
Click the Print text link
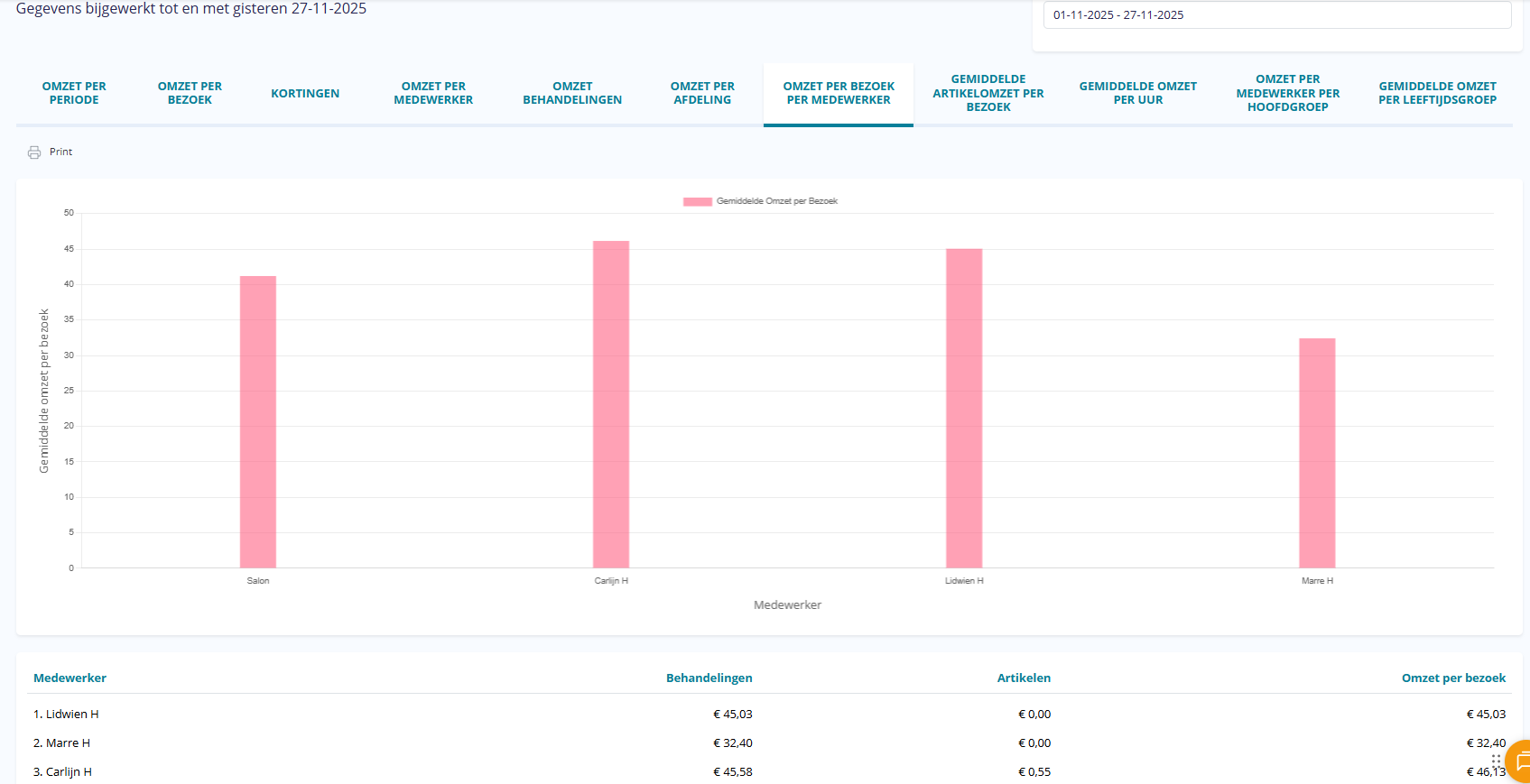point(60,152)
